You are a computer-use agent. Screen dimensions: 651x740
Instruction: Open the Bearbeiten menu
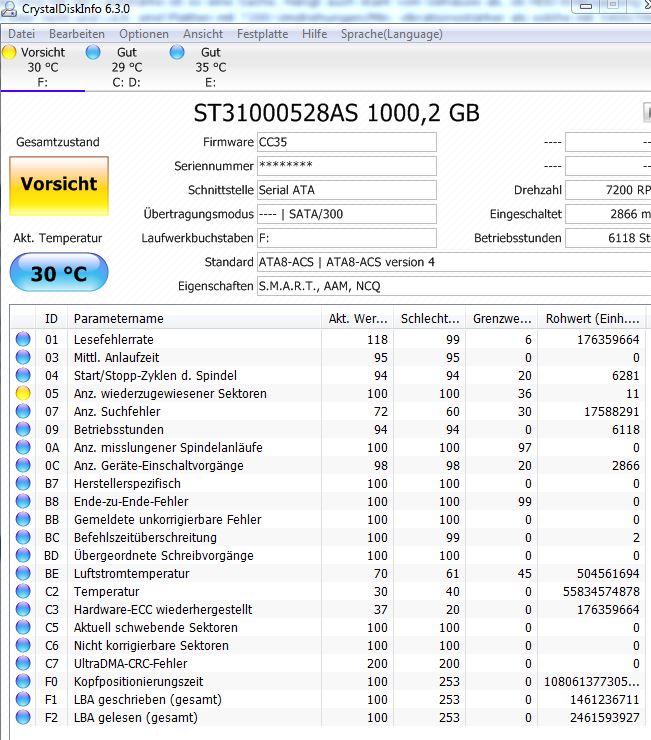click(x=77, y=34)
